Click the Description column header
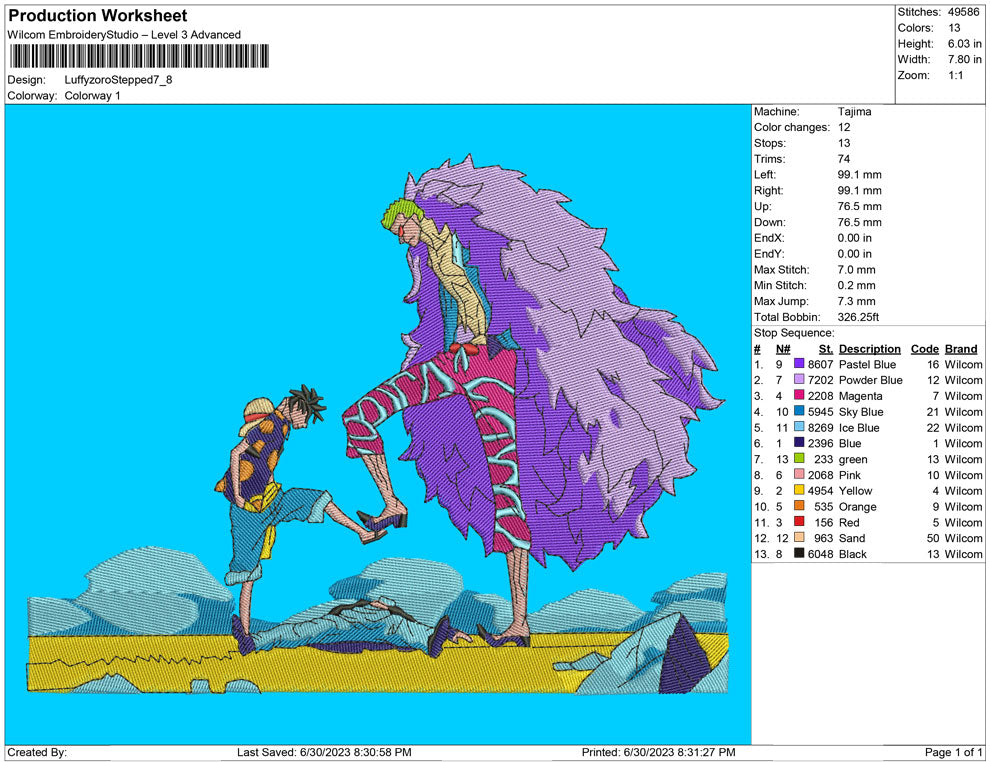This screenshot has width=990, height=762. click(x=869, y=349)
